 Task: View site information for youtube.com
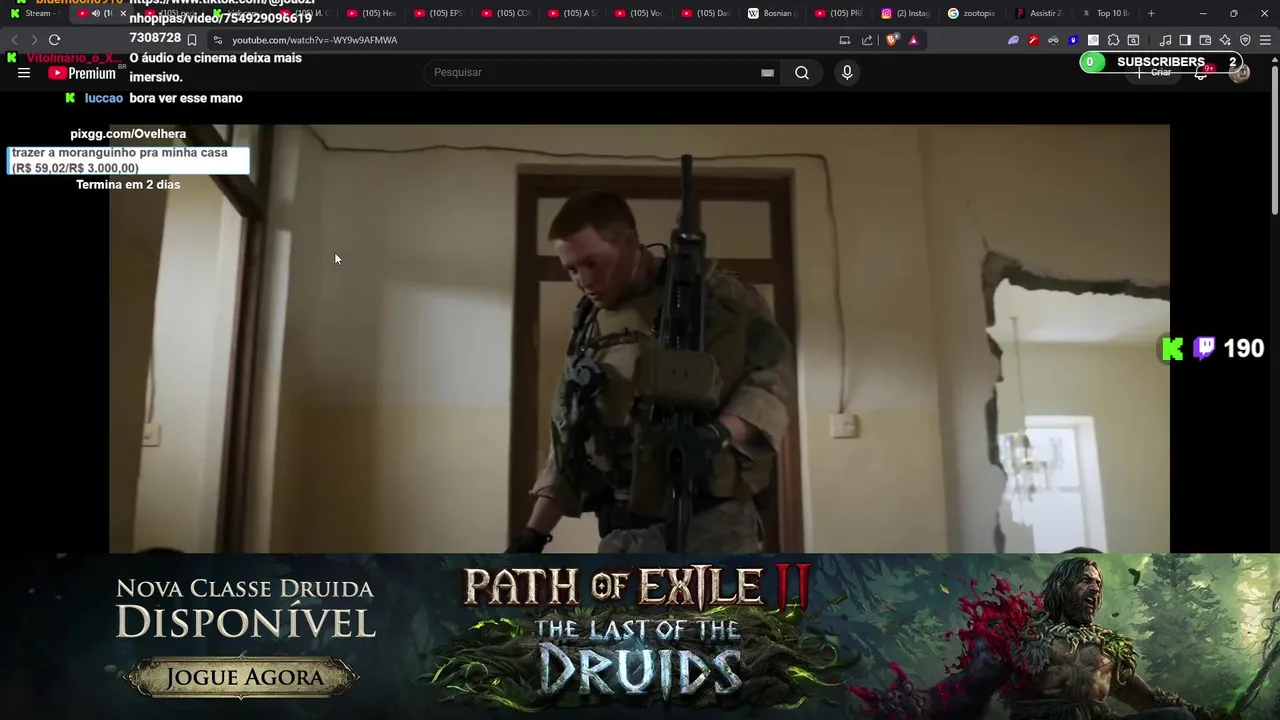[218, 40]
